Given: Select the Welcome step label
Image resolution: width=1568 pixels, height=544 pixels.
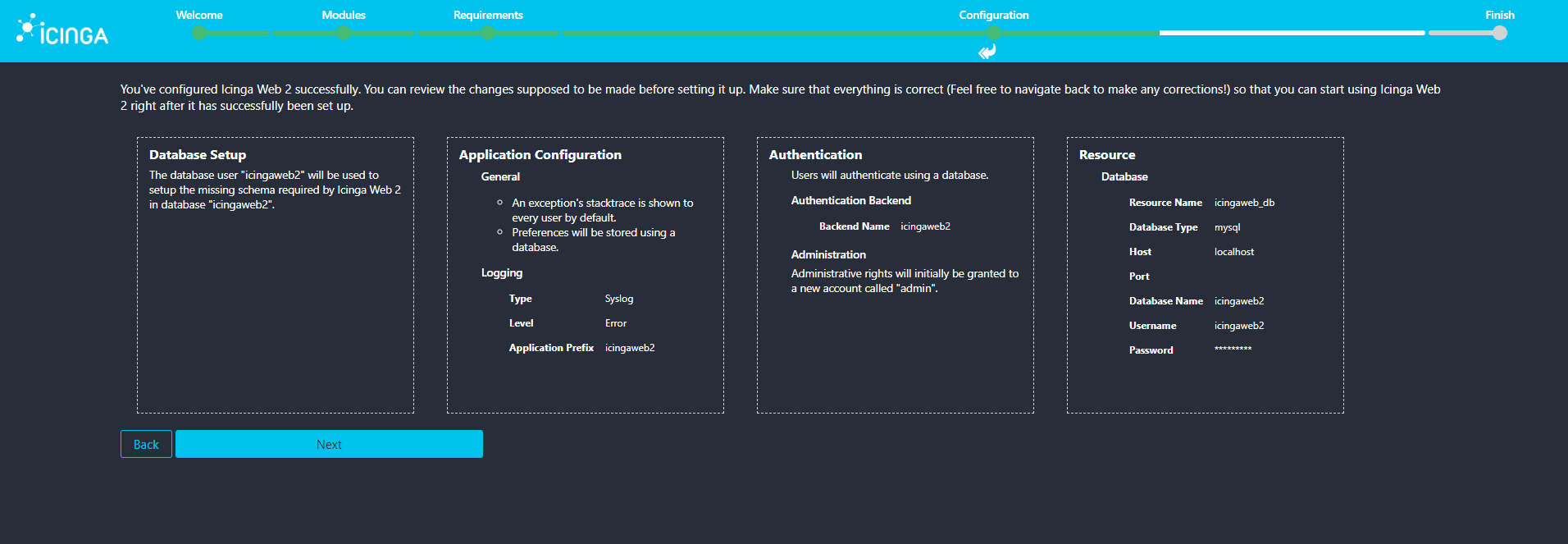Looking at the screenshot, I should click(x=199, y=15).
